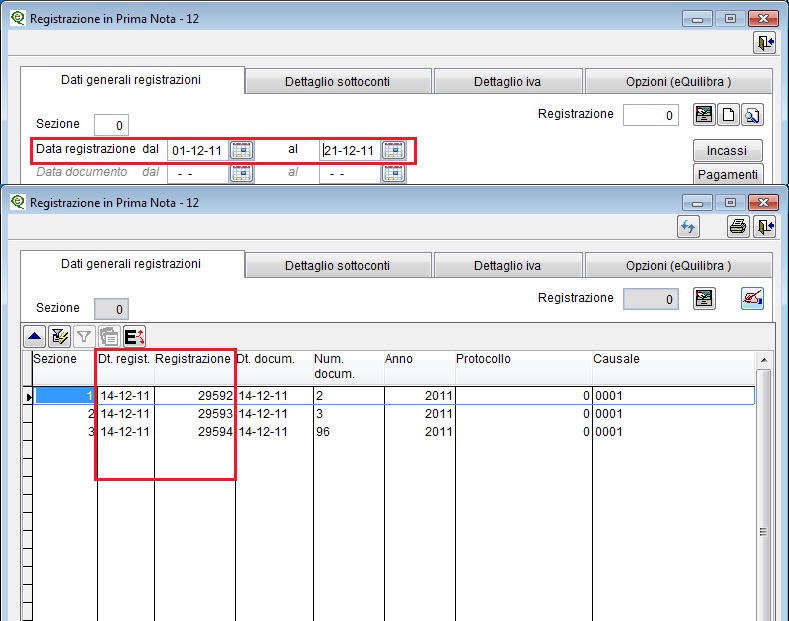Click the Sezione input field in upper window
This screenshot has height=621, width=789.
[111, 125]
